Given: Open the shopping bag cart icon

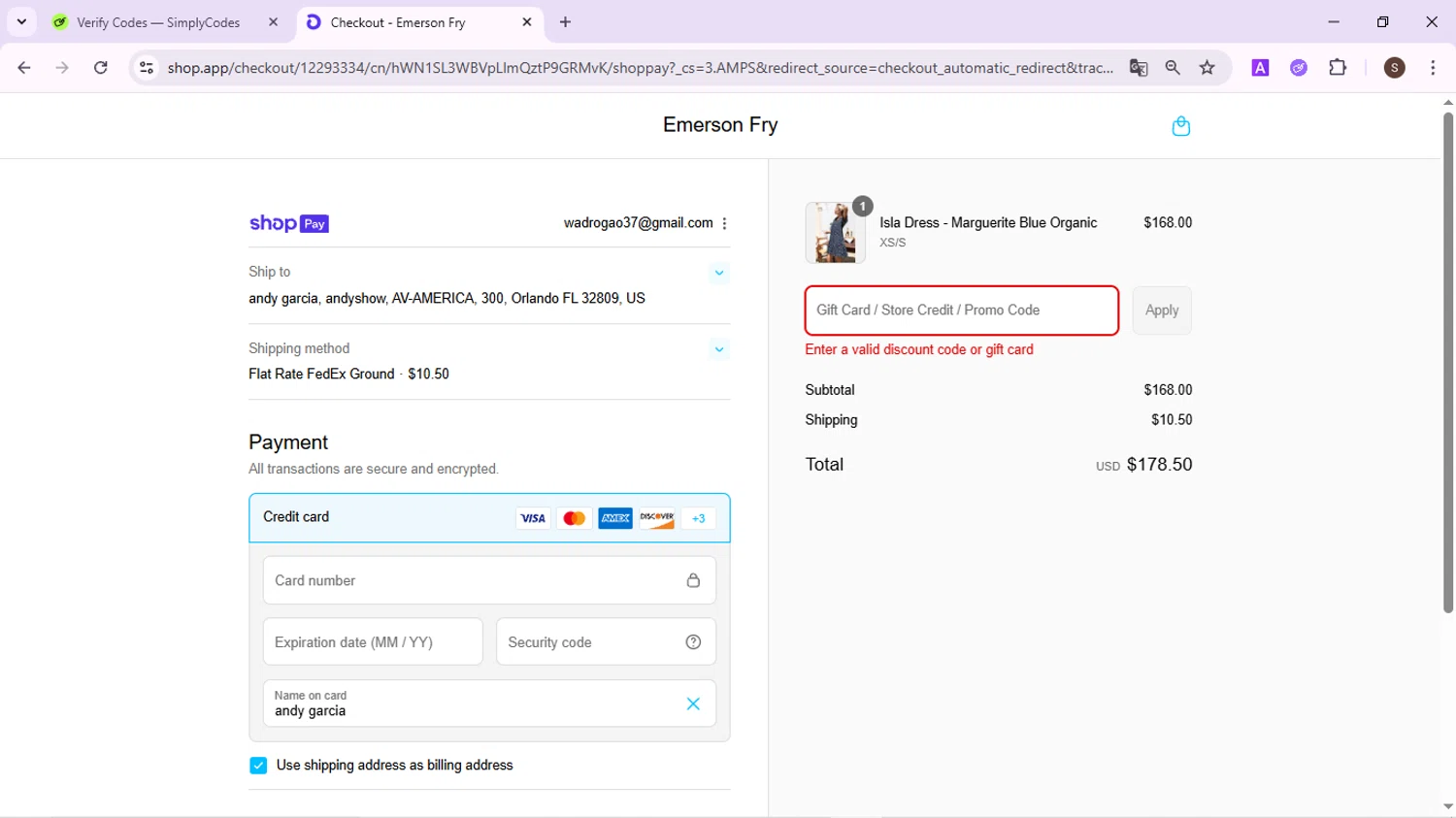Looking at the screenshot, I should point(1180,126).
